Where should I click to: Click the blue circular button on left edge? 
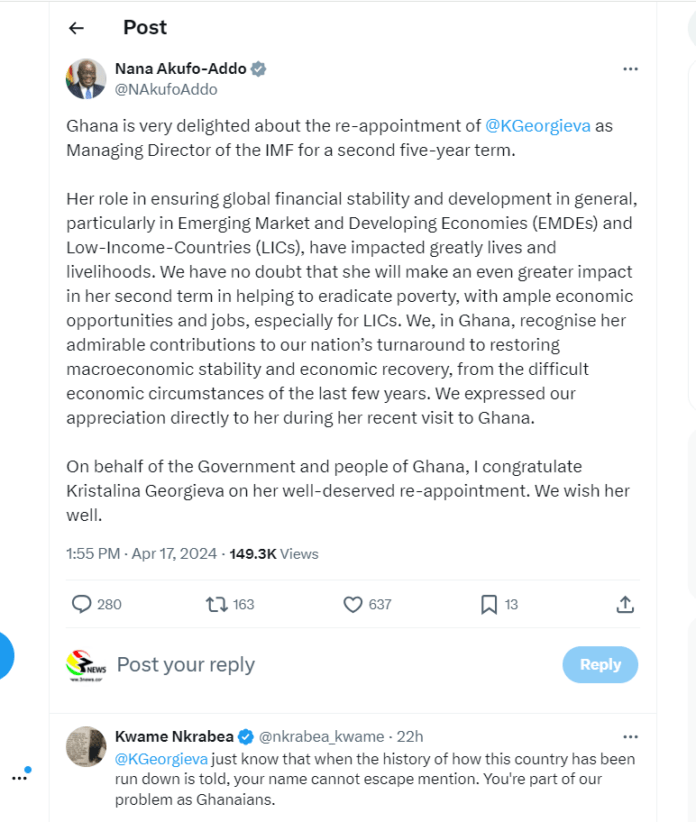5,655
